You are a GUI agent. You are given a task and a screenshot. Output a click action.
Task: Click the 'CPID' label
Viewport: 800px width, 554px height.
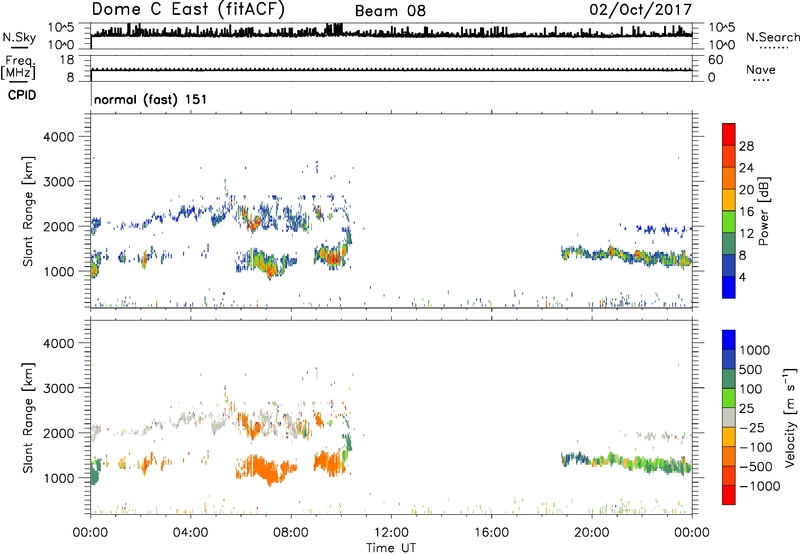click(x=22, y=95)
